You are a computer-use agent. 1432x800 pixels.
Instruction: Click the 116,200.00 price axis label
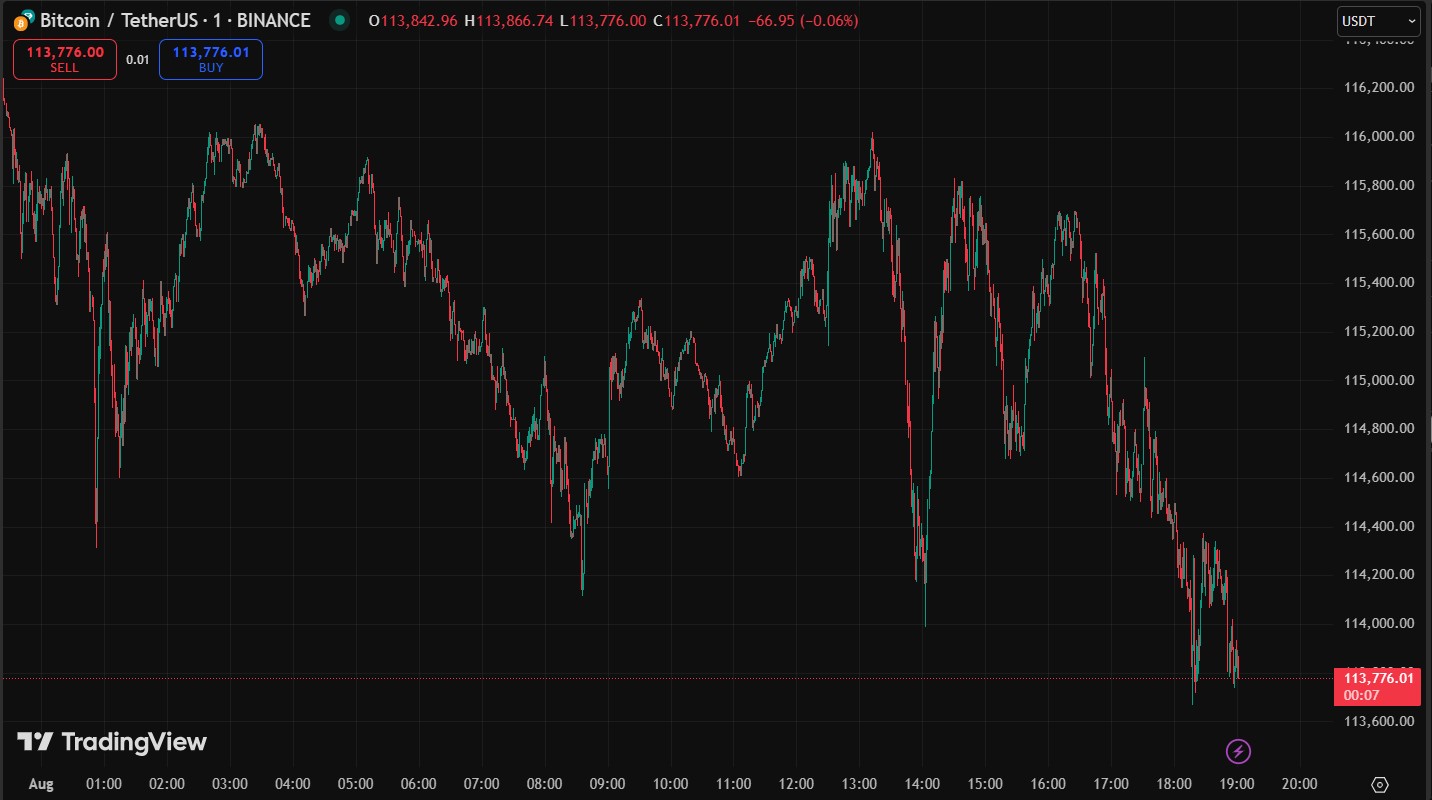1380,87
